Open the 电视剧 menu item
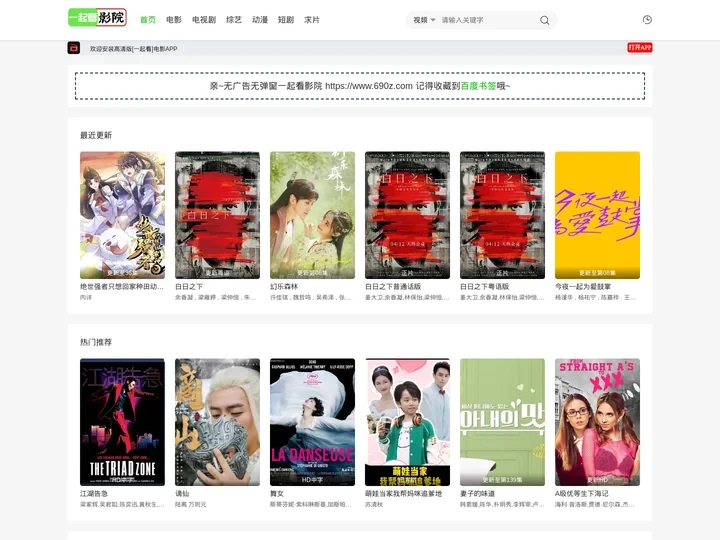Viewport: 720px width, 540px height. [204, 20]
